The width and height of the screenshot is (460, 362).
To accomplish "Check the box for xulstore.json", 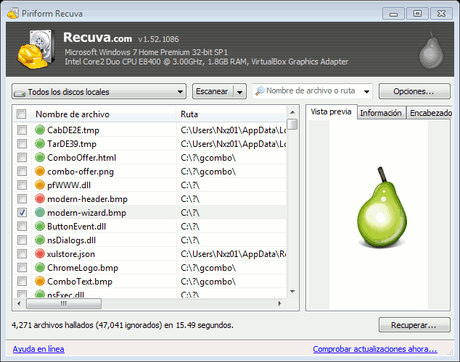I will 22,253.
